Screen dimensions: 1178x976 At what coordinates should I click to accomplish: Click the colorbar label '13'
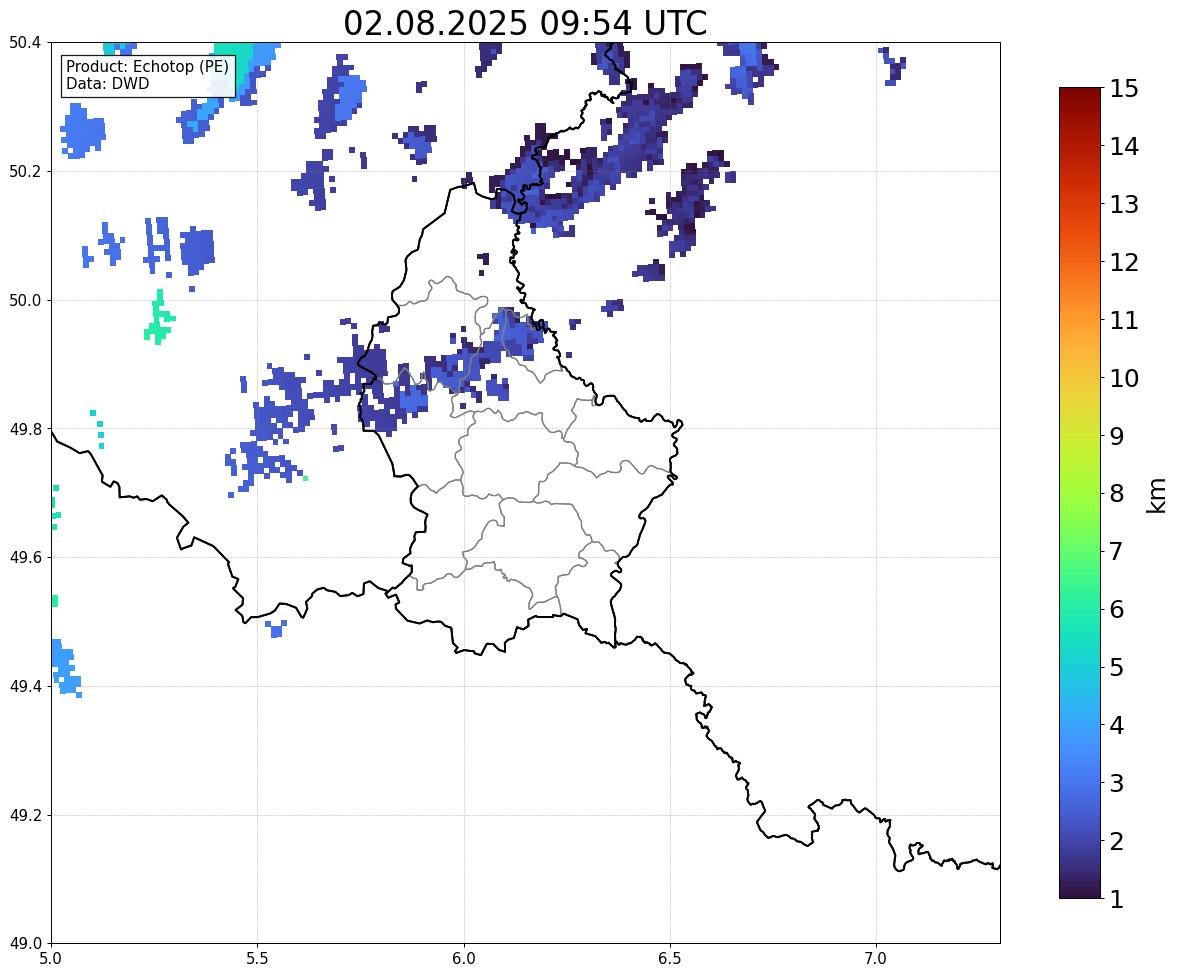(x=1124, y=204)
